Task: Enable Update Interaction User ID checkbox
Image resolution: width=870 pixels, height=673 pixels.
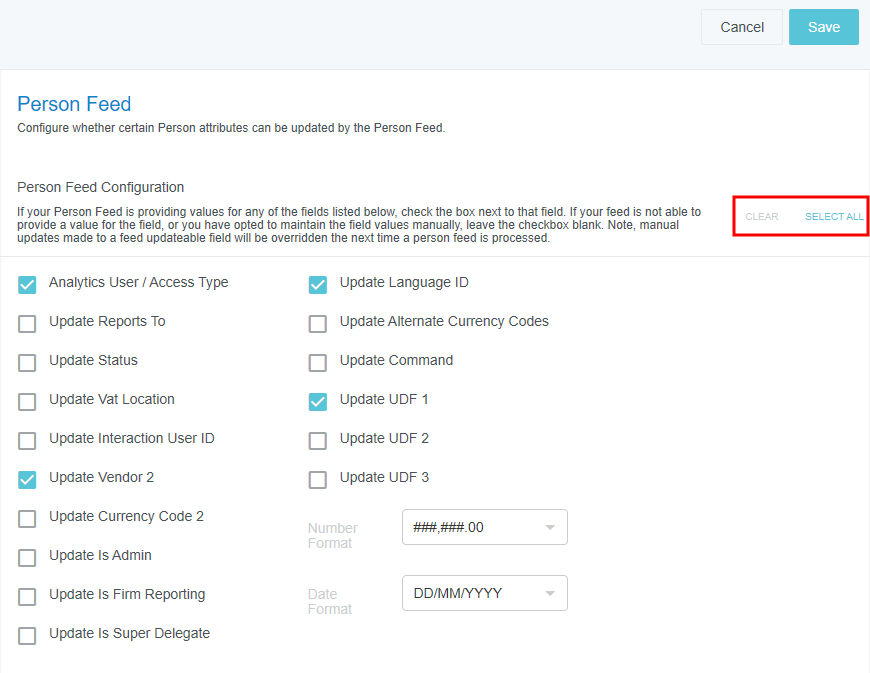Action: 28,441
